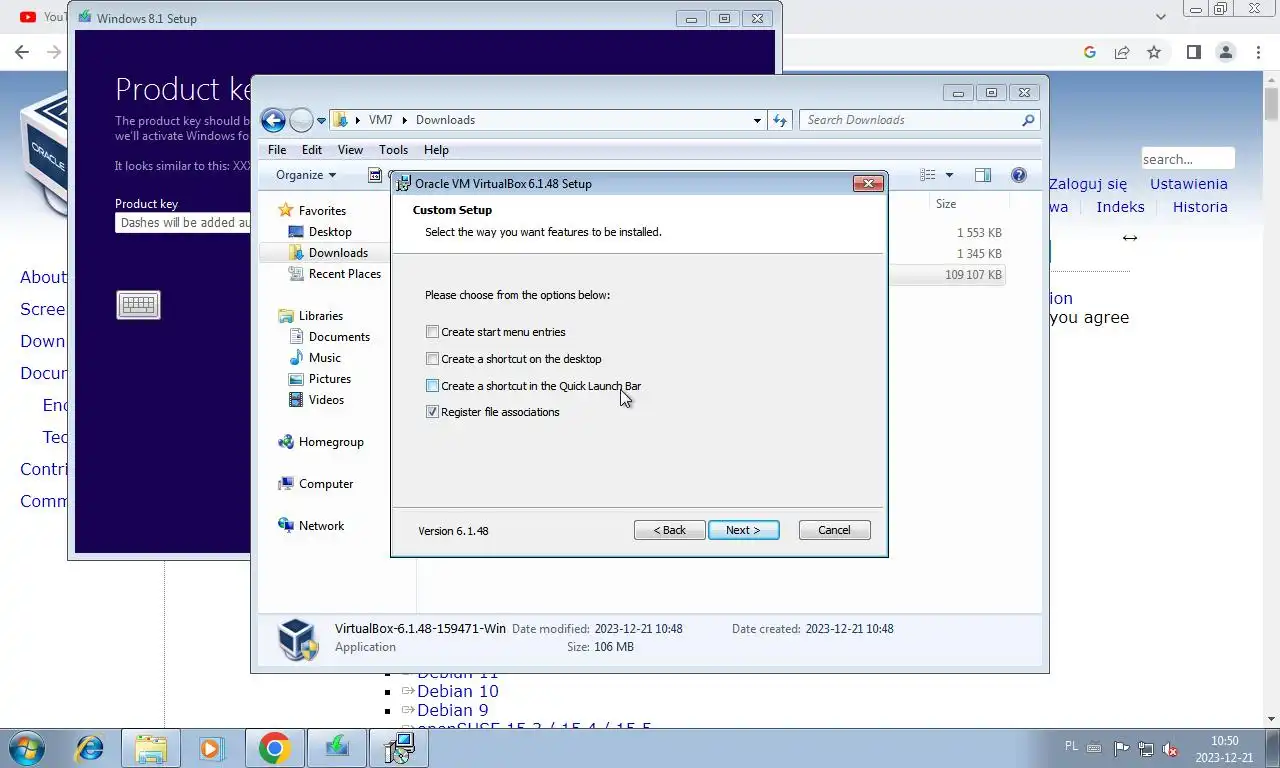Viewport: 1280px width, 768px height.
Task: Open the recent locations dropdown arrow
Action: pyautogui.click(x=321, y=120)
